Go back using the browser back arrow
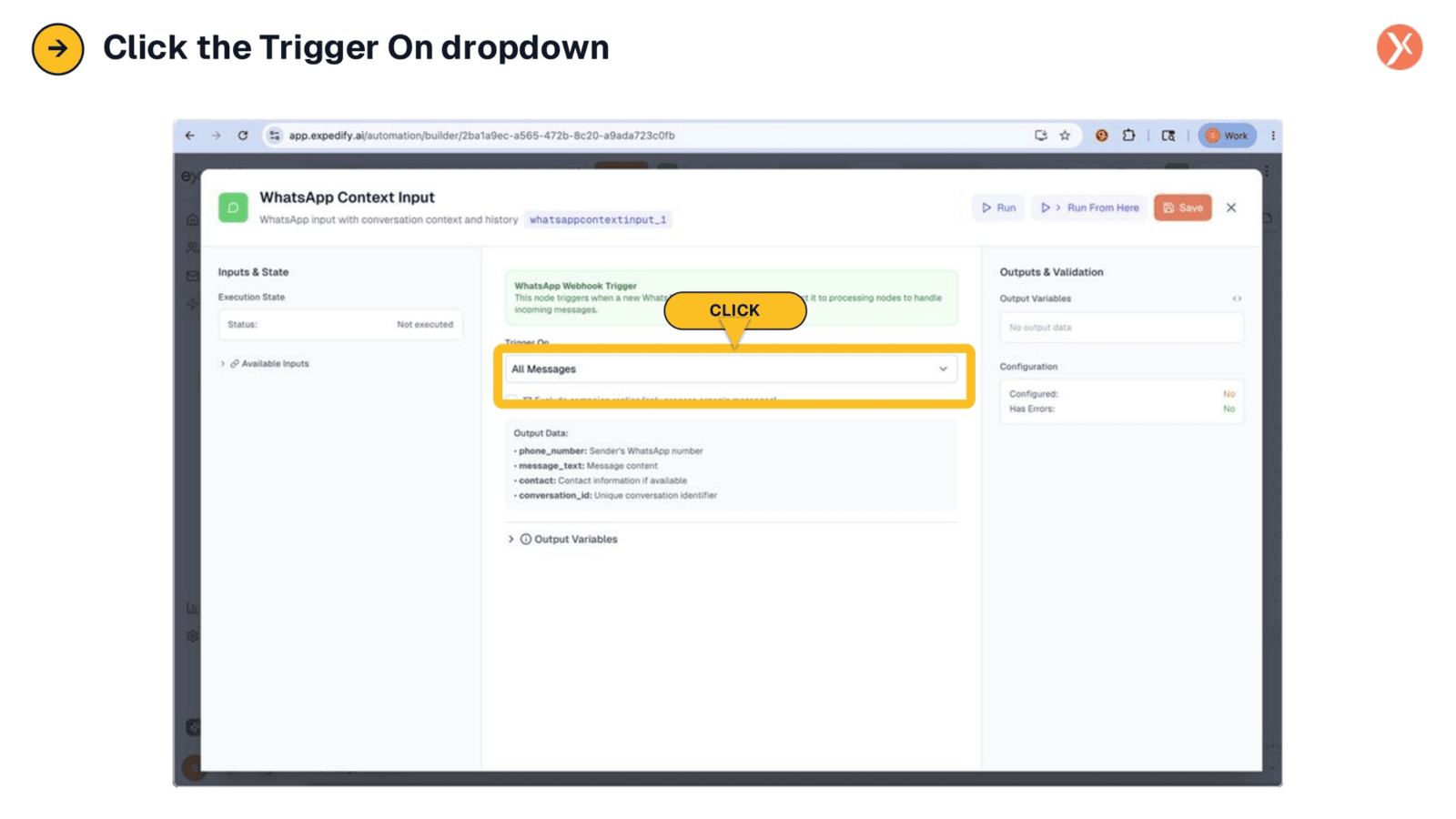Screen dimensions: 1456x819 pyautogui.click(x=189, y=136)
